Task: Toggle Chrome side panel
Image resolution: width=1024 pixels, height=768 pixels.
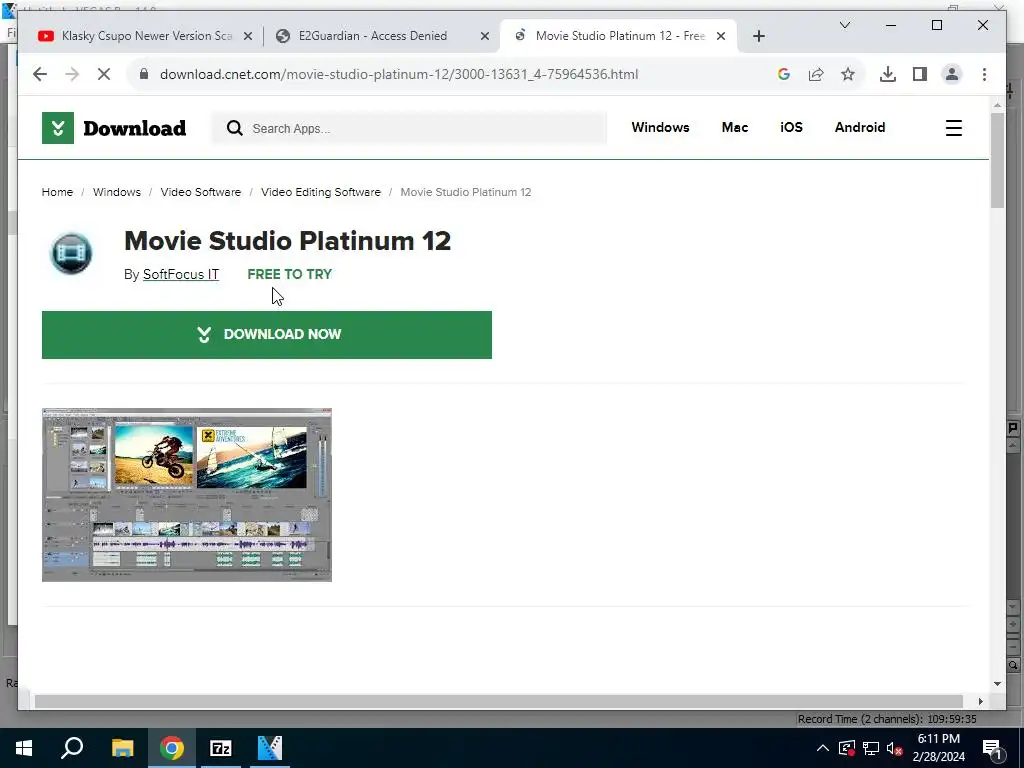Action: (920, 74)
